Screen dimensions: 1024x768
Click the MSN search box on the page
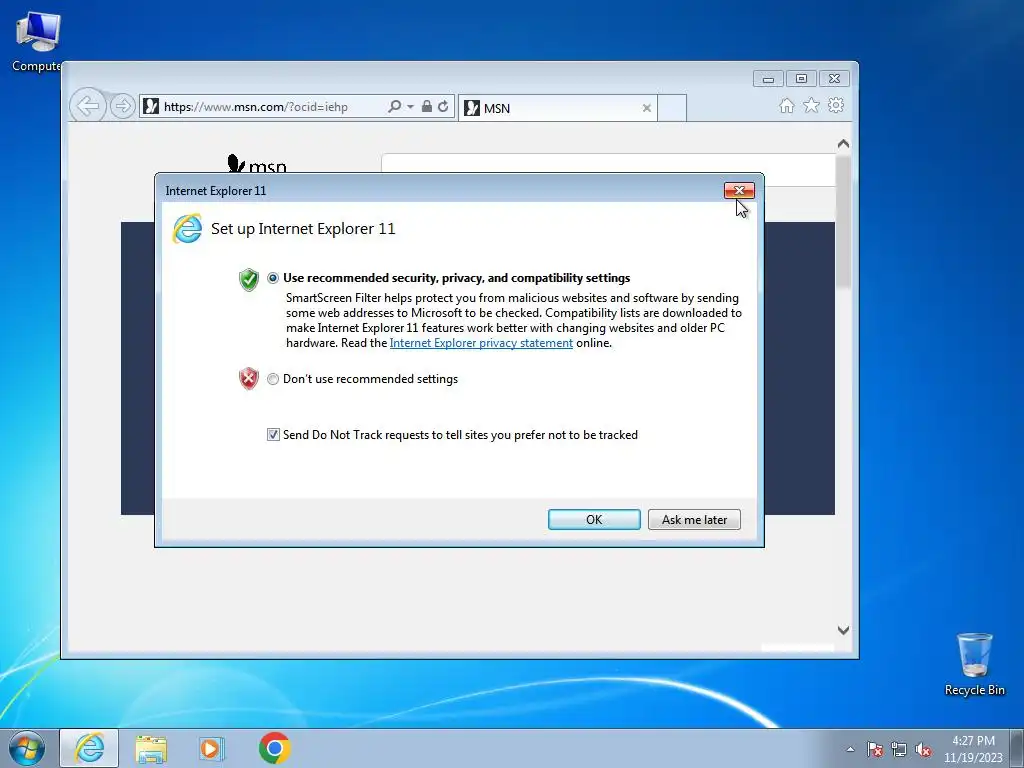click(608, 170)
